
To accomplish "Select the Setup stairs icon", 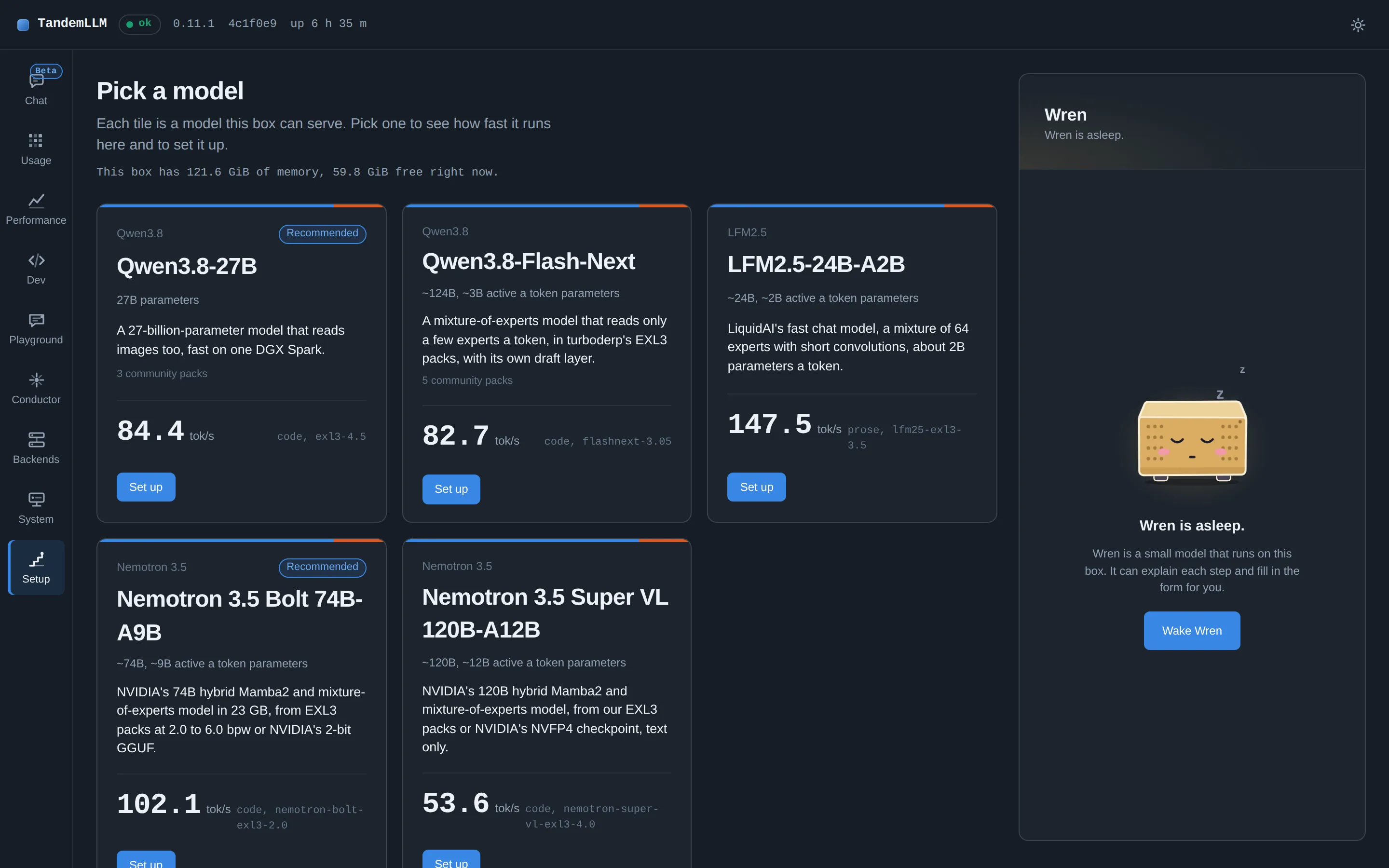I will click(36, 559).
